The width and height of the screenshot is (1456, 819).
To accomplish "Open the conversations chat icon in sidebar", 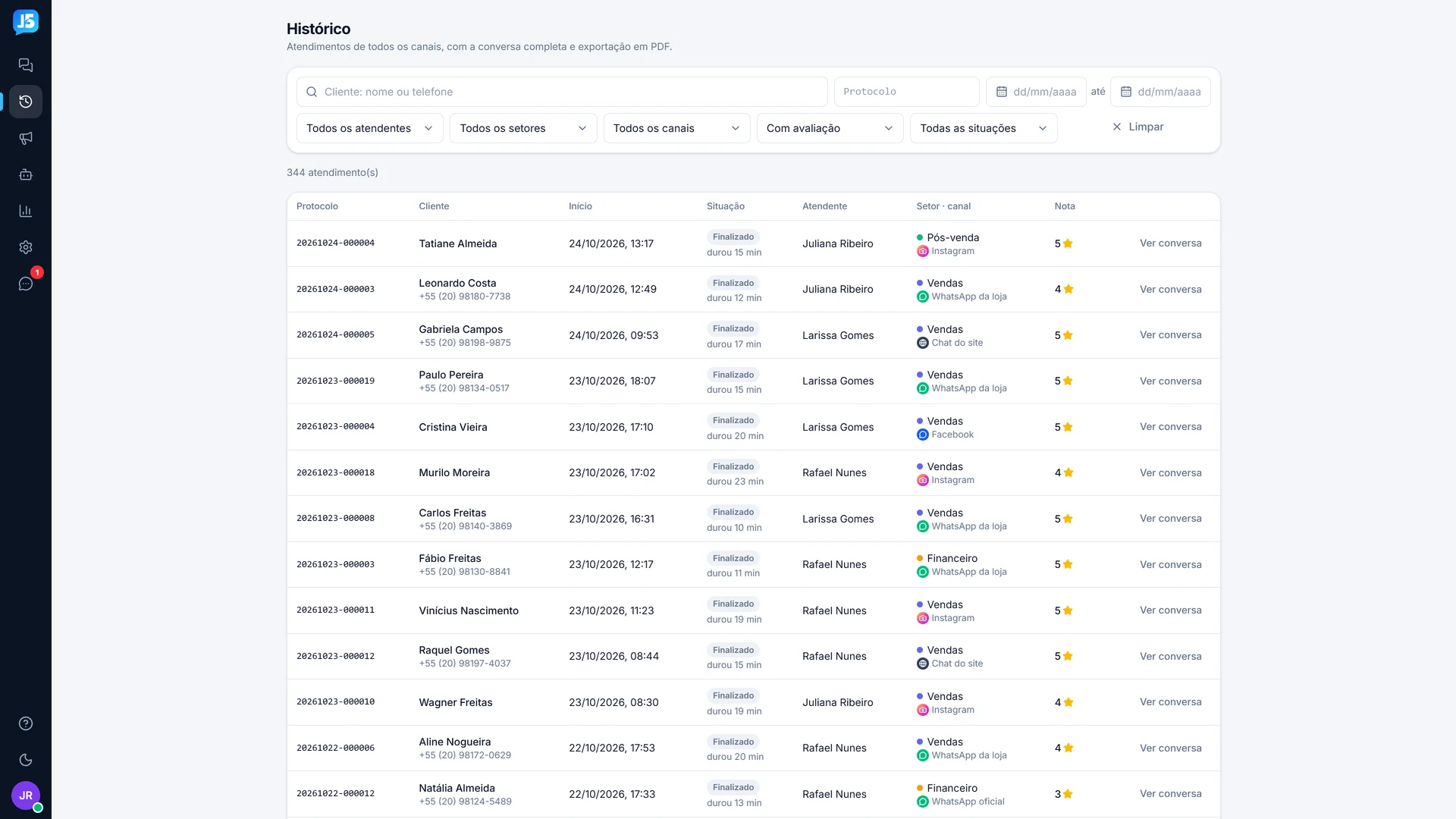I will [x=26, y=65].
